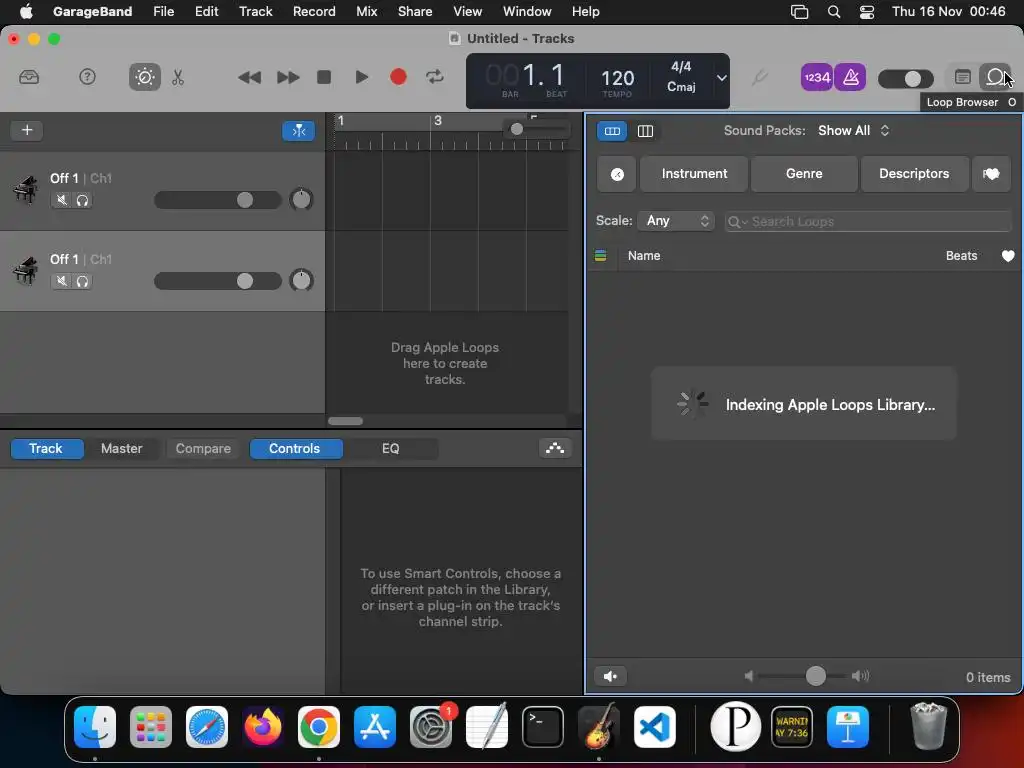Click the Play transport button

pyautogui.click(x=361, y=77)
